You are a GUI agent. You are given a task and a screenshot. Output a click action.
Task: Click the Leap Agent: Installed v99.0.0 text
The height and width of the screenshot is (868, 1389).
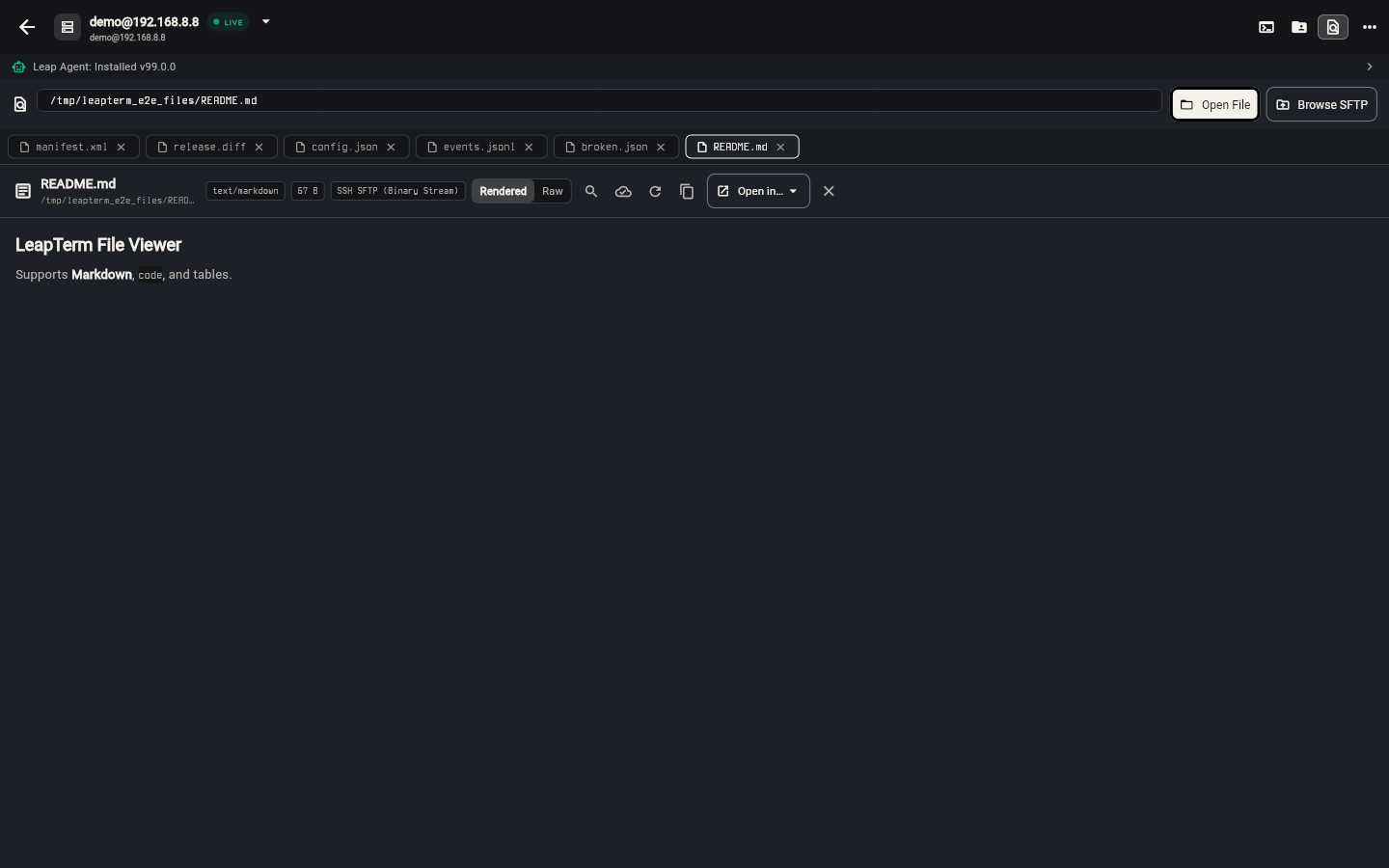point(104,67)
